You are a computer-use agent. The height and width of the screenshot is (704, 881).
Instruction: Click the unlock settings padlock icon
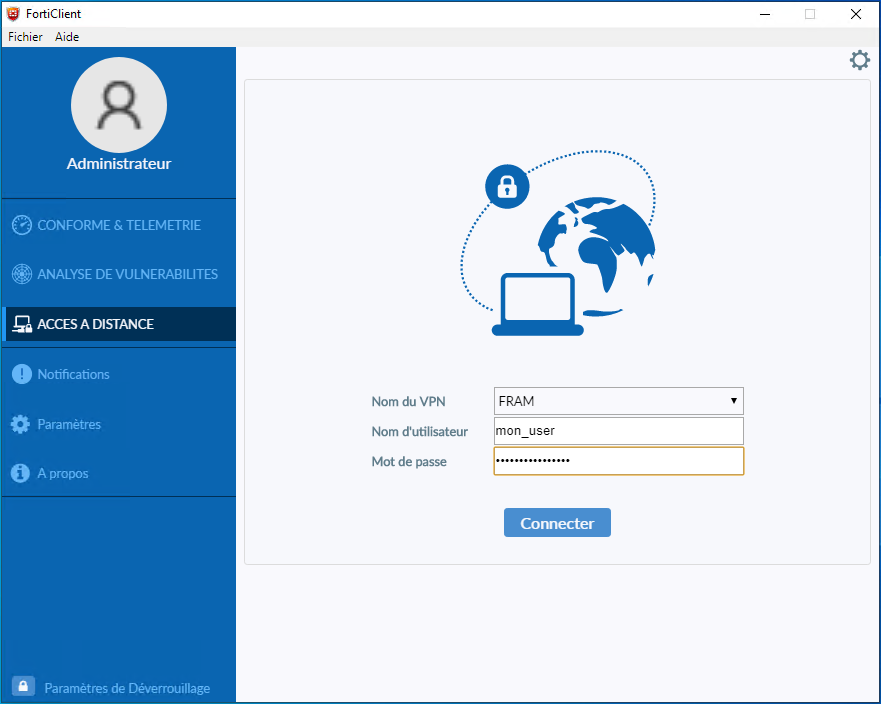23,687
